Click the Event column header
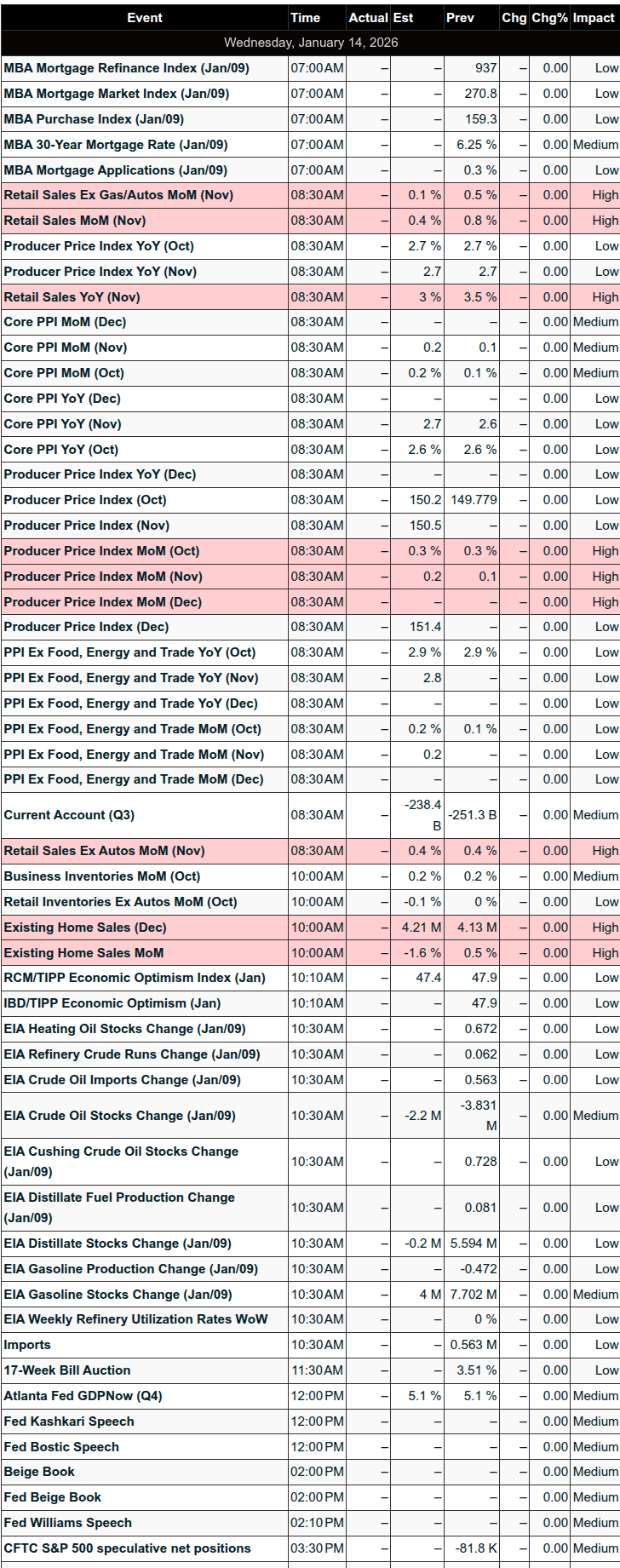Image resolution: width=620 pixels, height=1568 pixels. coord(144,18)
